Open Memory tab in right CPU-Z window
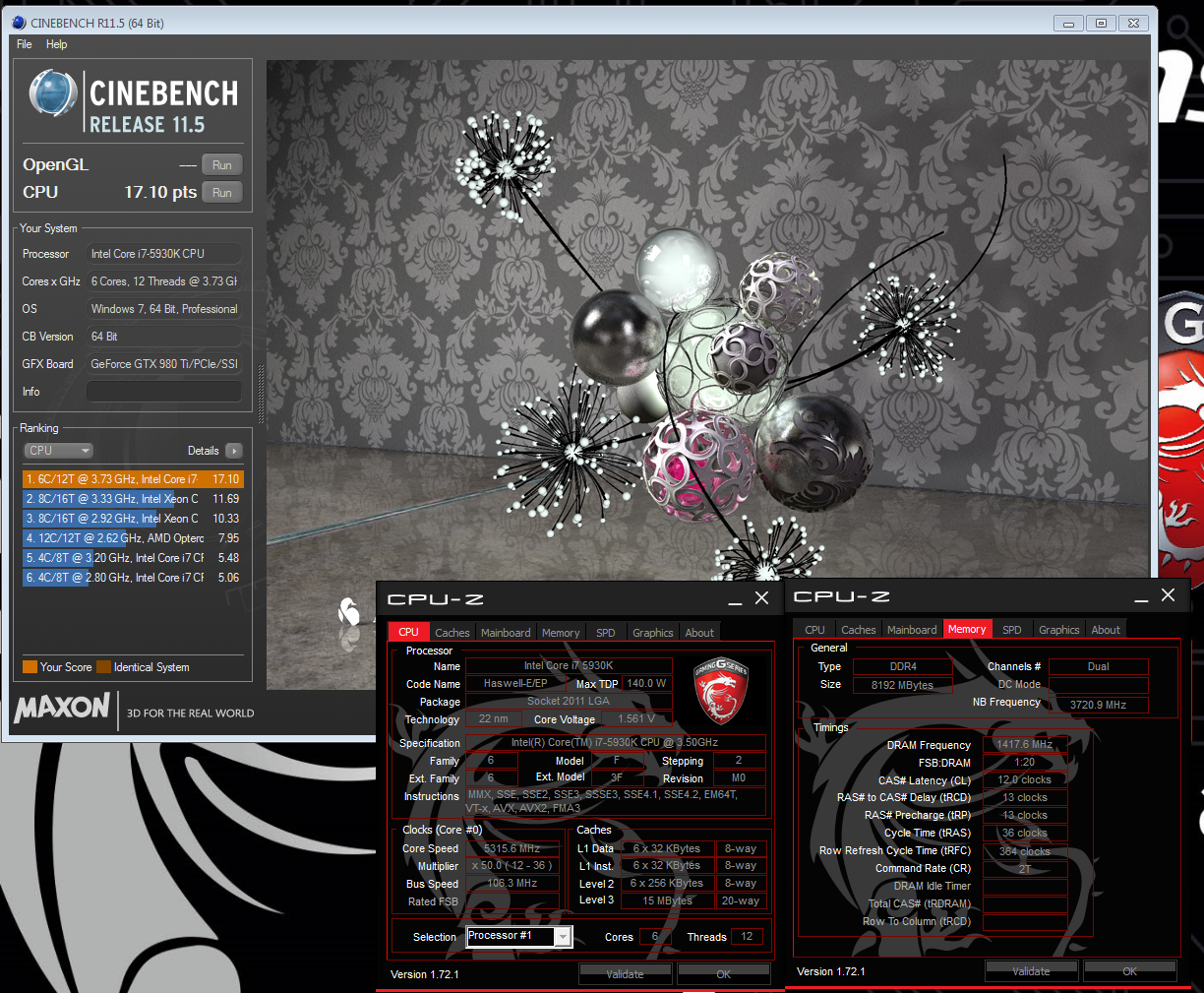 coord(967,630)
